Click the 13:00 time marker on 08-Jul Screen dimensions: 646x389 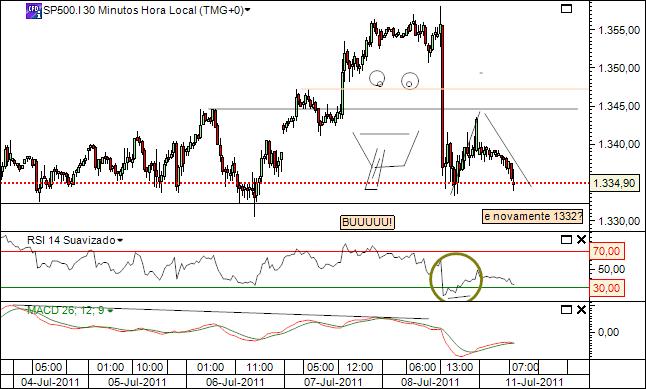click(x=460, y=367)
